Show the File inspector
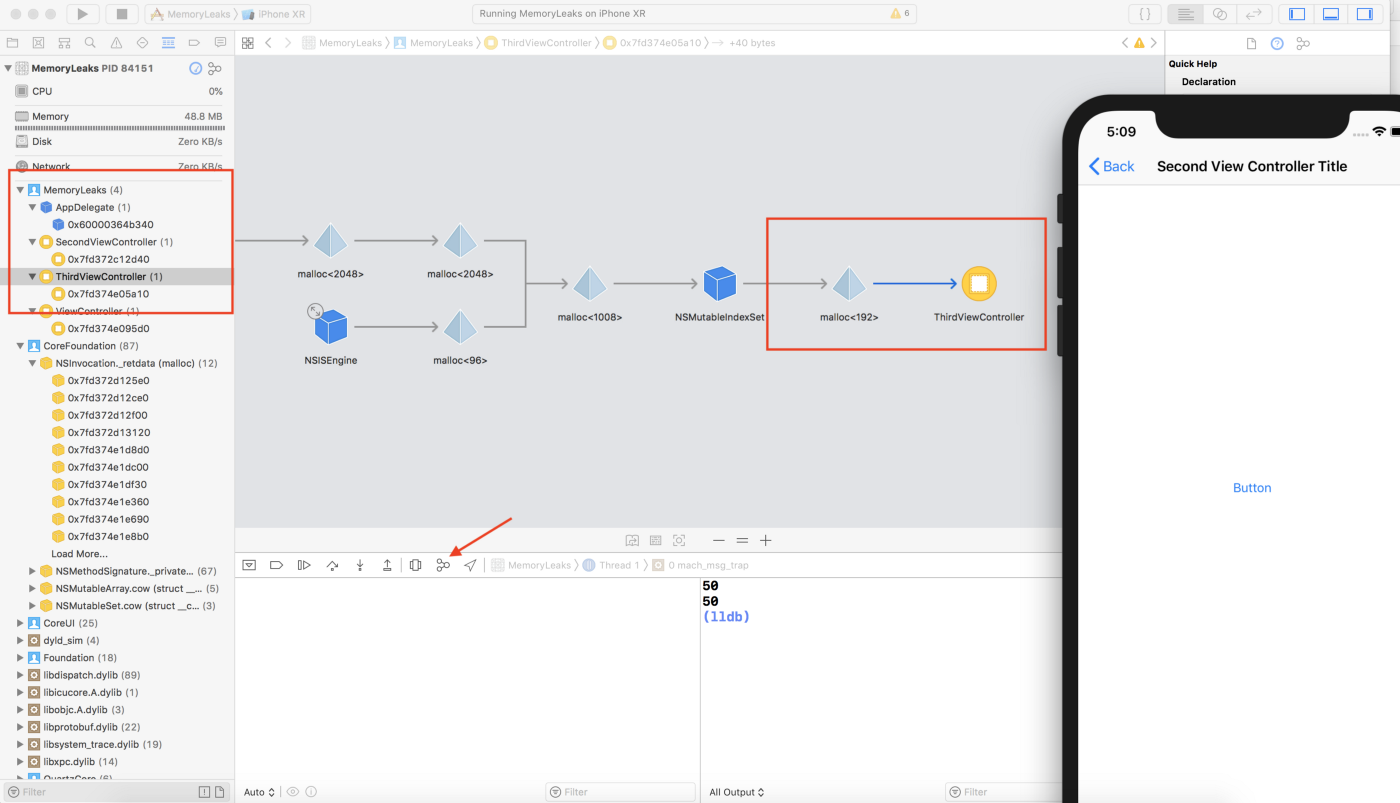 click(1251, 43)
